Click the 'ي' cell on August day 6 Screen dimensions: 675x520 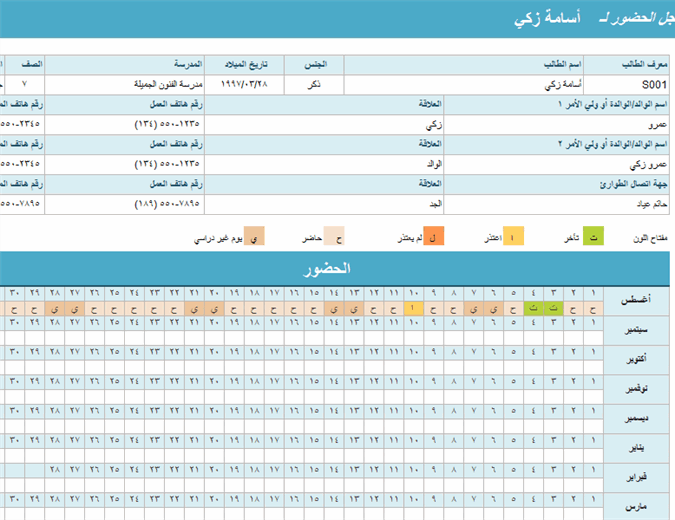[x=493, y=309]
